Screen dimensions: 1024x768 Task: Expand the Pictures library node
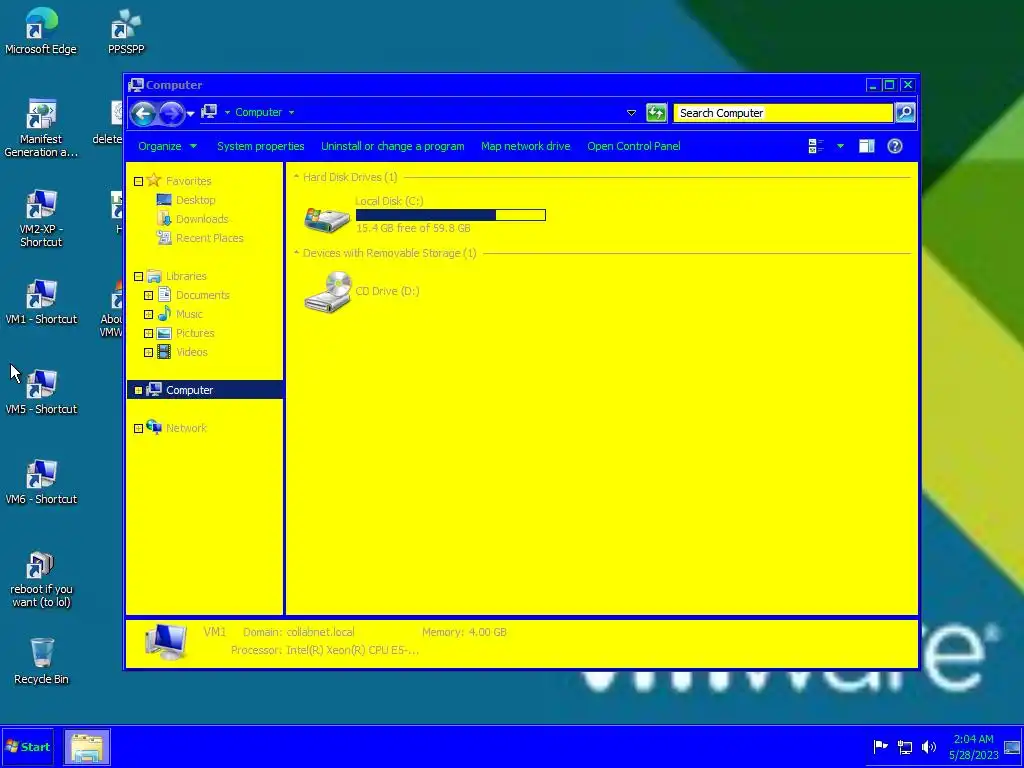[148, 334]
